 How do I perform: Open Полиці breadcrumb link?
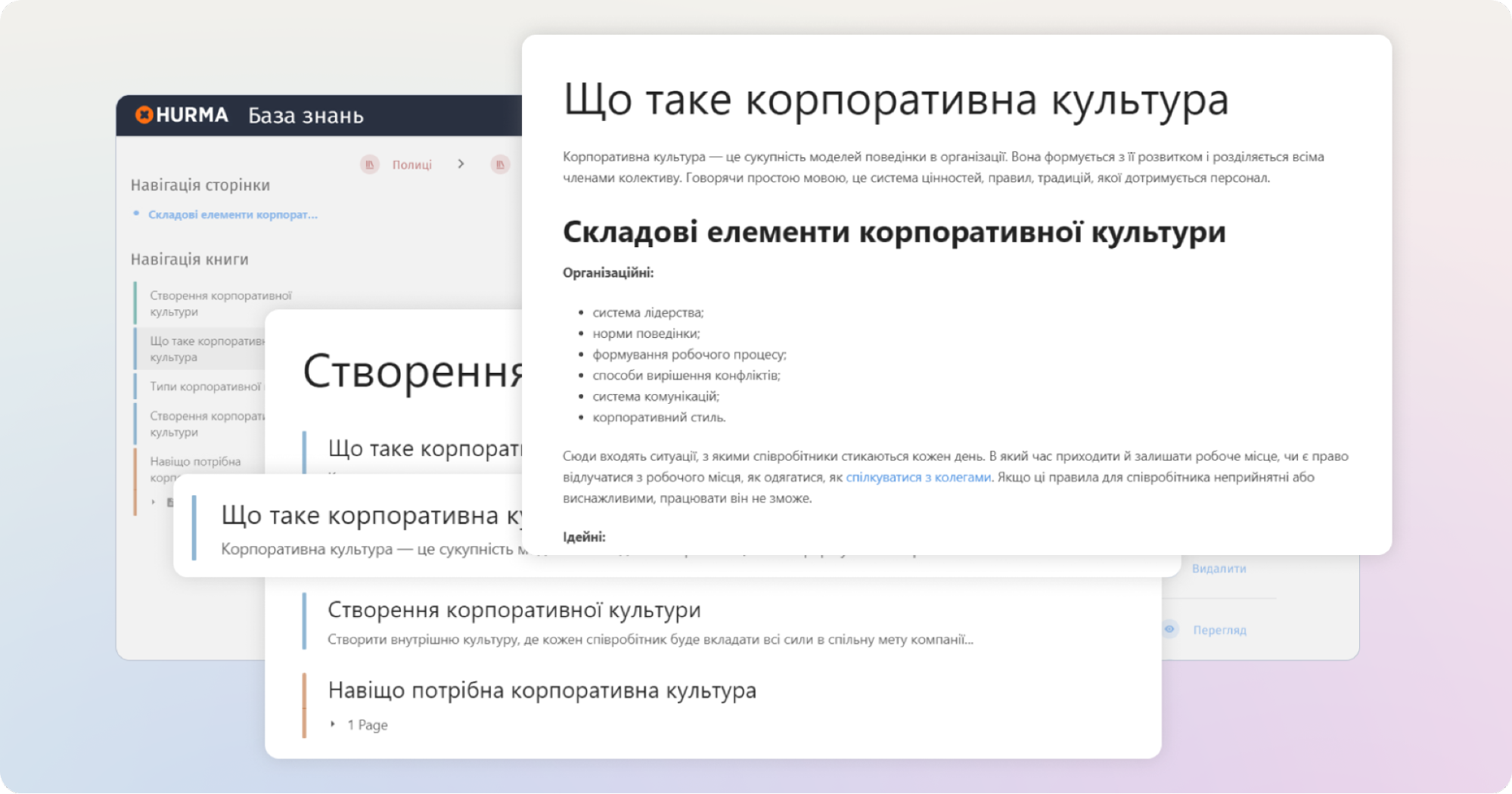[x=411, y=164]
